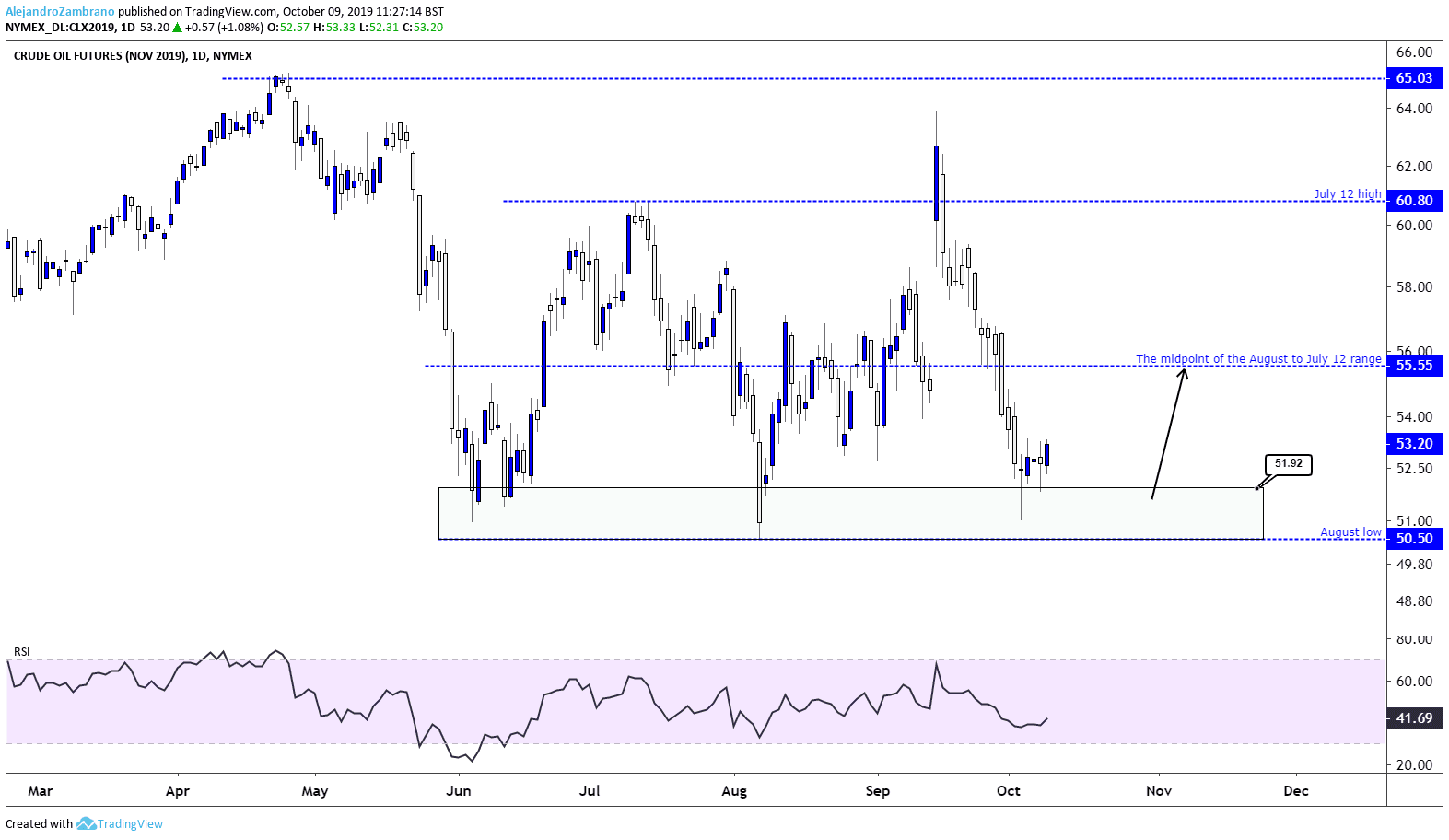Click the RSI 20.00 axis tick

(x=1414, y=765)
